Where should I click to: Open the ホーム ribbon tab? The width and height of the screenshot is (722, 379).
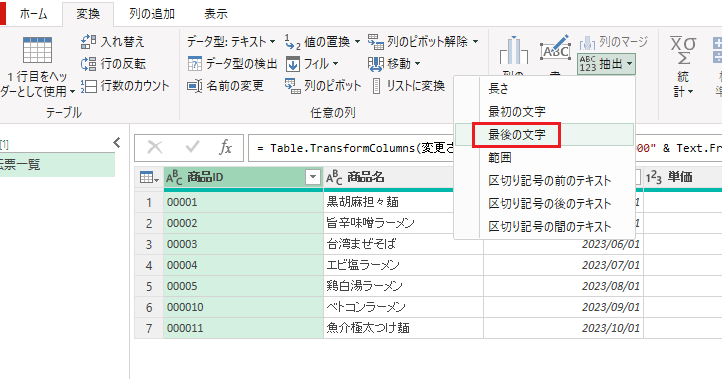33,14
